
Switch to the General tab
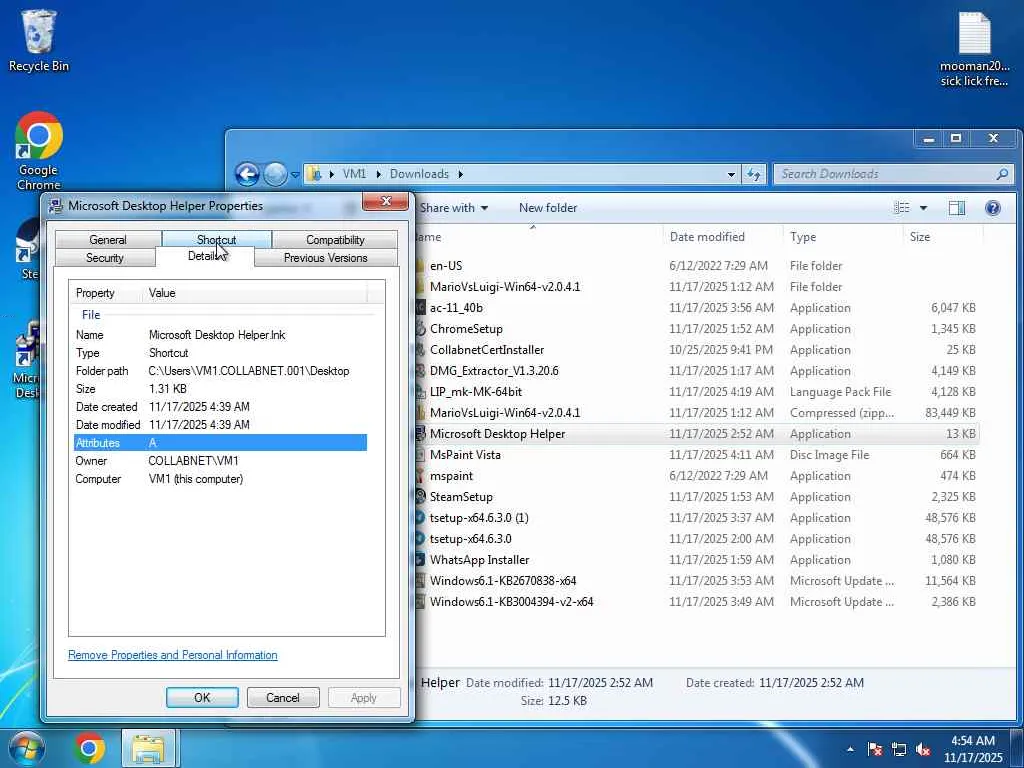pyautogui.click(x=108, y=240)
